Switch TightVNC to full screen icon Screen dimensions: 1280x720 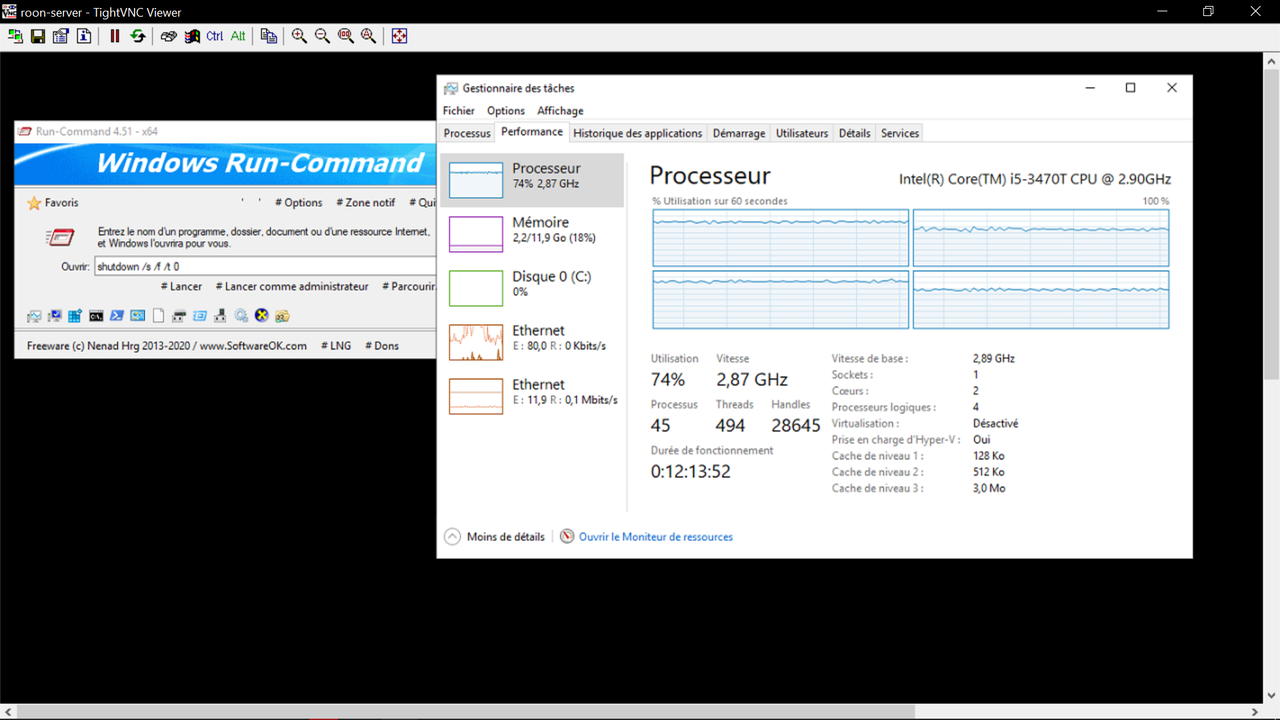tap(399, 36)
